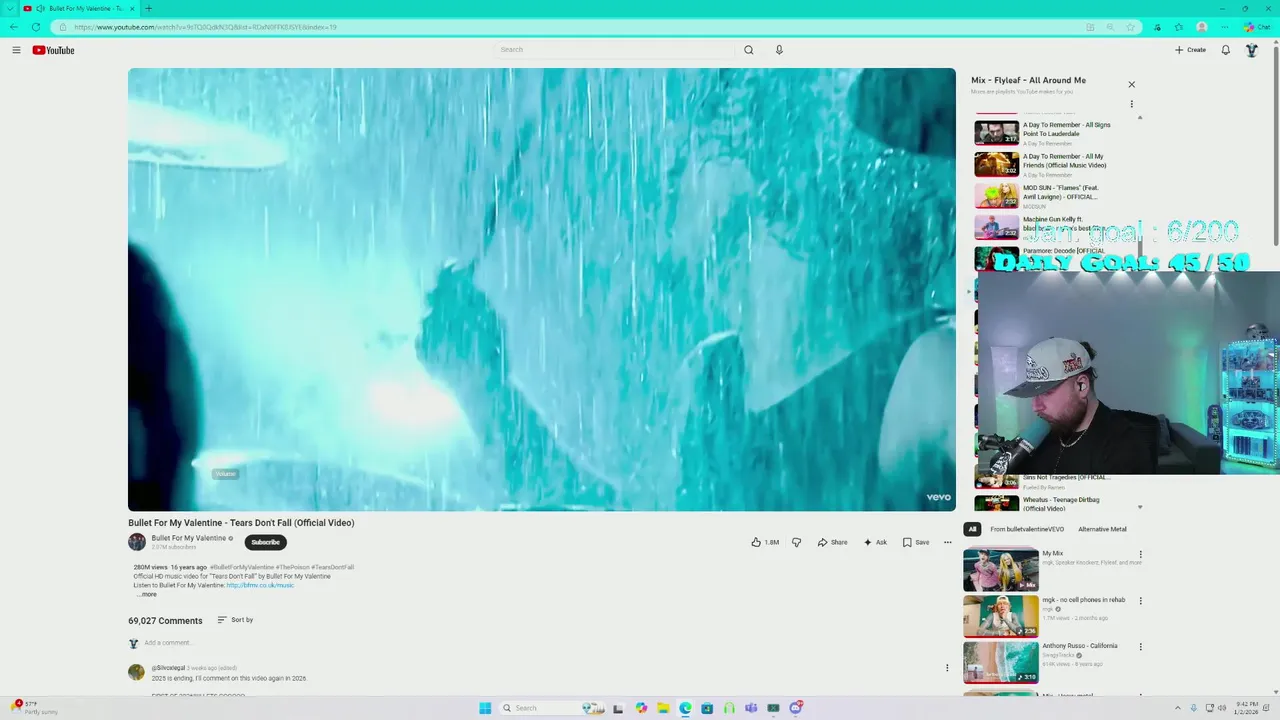Open Microsoft Edge from the taskbar
1280x720 pixels.
pos(685,708)
